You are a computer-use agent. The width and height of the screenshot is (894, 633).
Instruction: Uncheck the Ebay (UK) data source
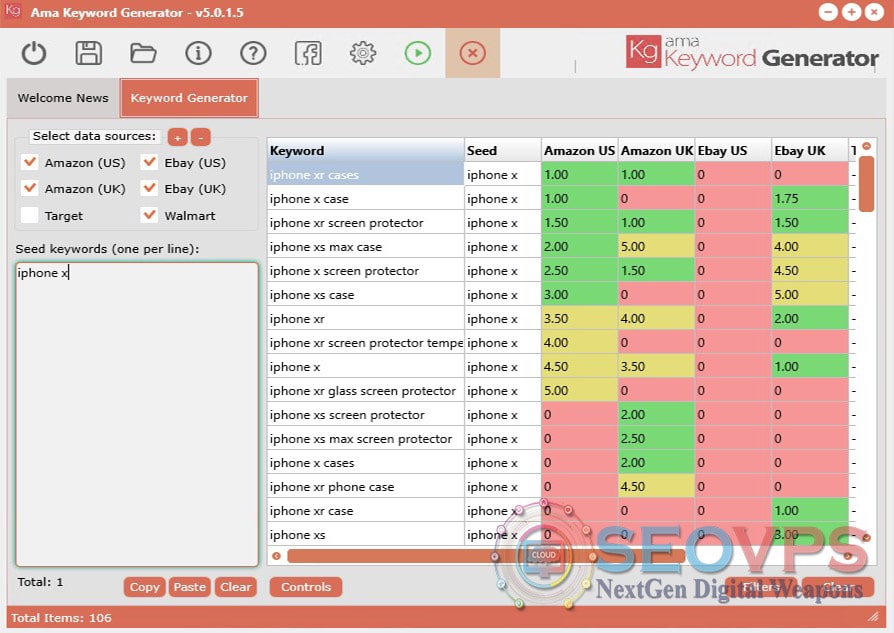pyautogui.click(x=149, y=188)
